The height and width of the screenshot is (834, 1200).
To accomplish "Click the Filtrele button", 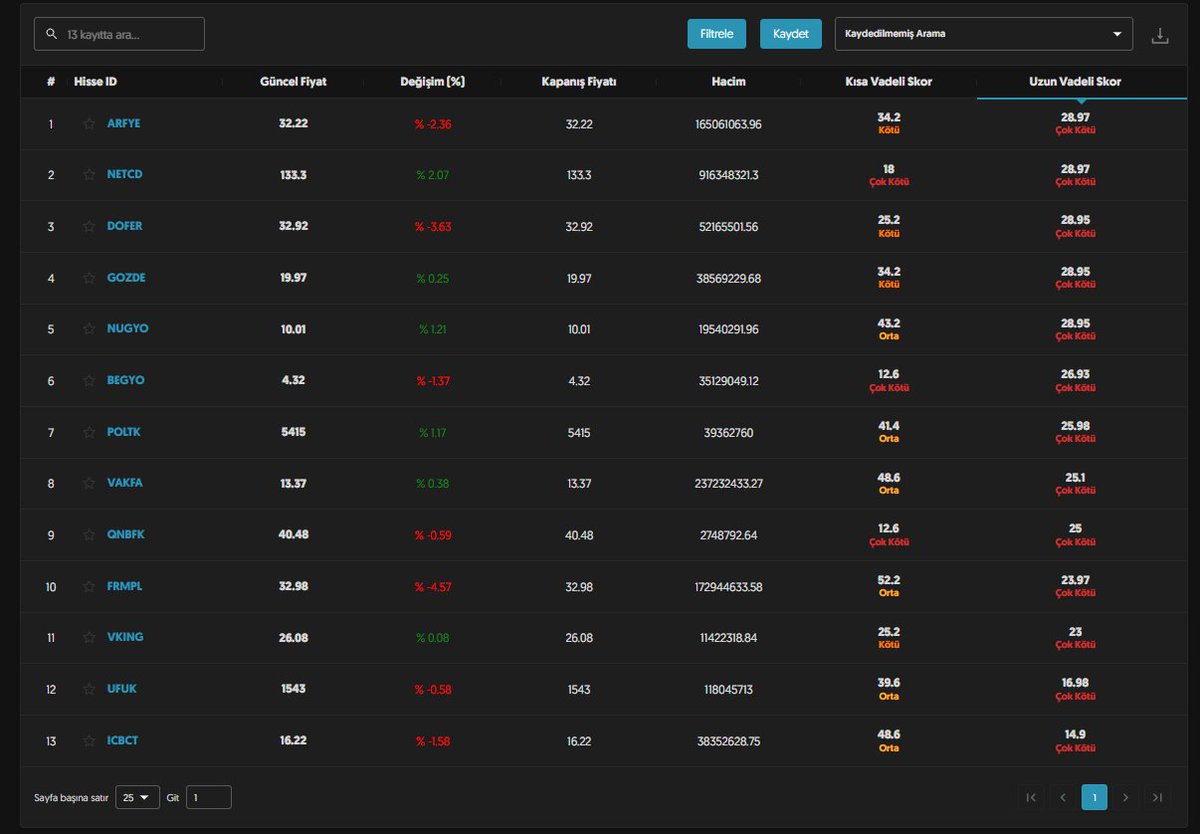I will pos(717,34).
